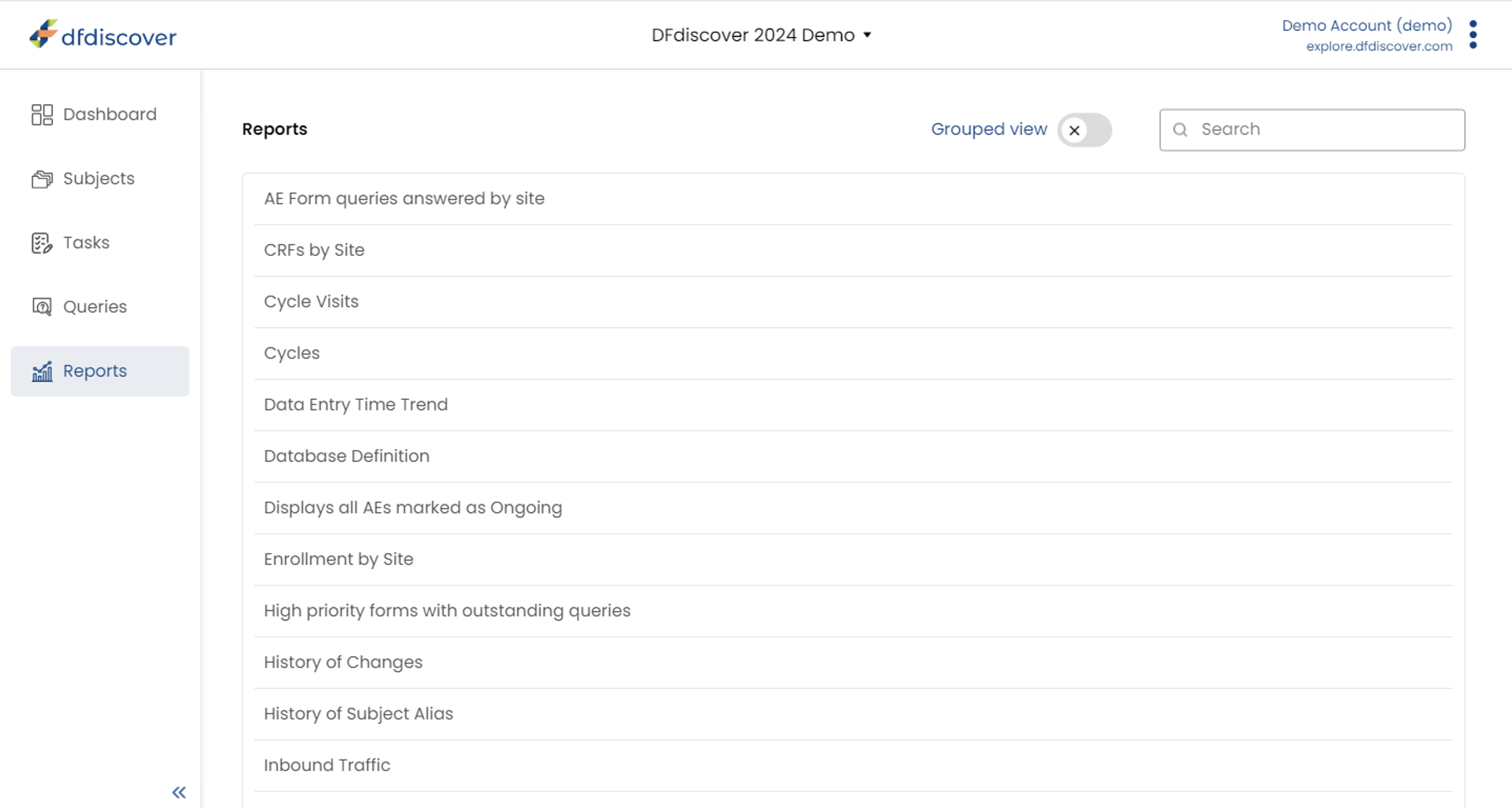Go to Queries in sidebar
This screenshot has width=1512, height=808.
pos(100,307)
